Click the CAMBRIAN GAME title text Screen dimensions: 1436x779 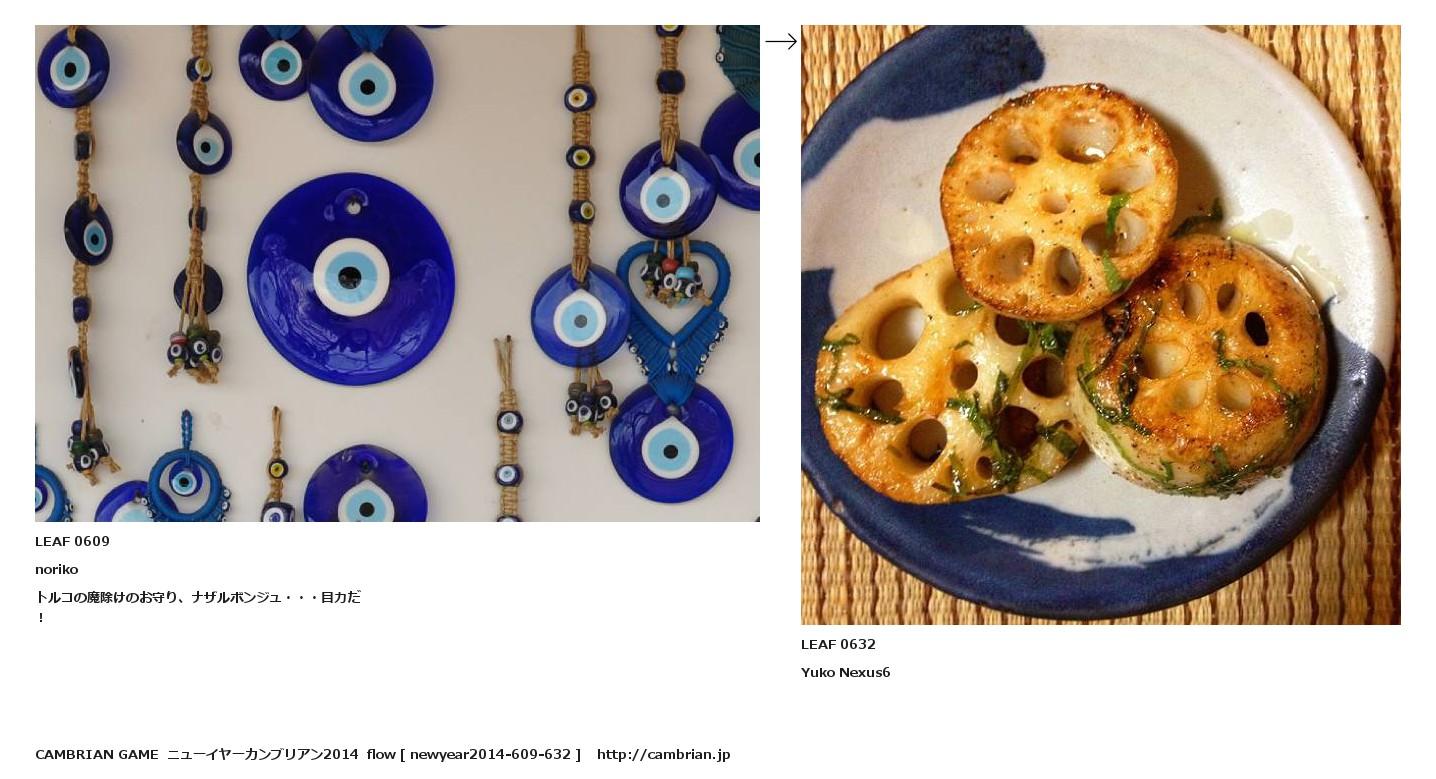[x=97, y=754]
